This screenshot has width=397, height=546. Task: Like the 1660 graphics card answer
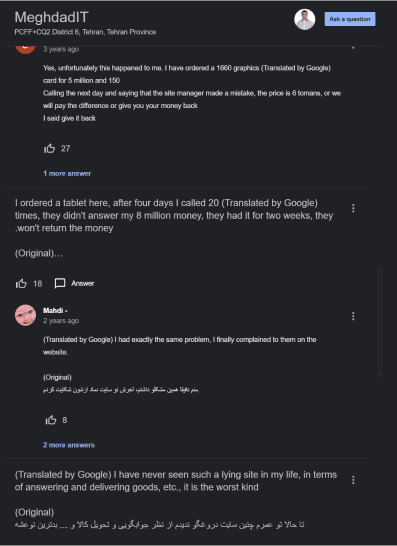(x=49, y=149)
